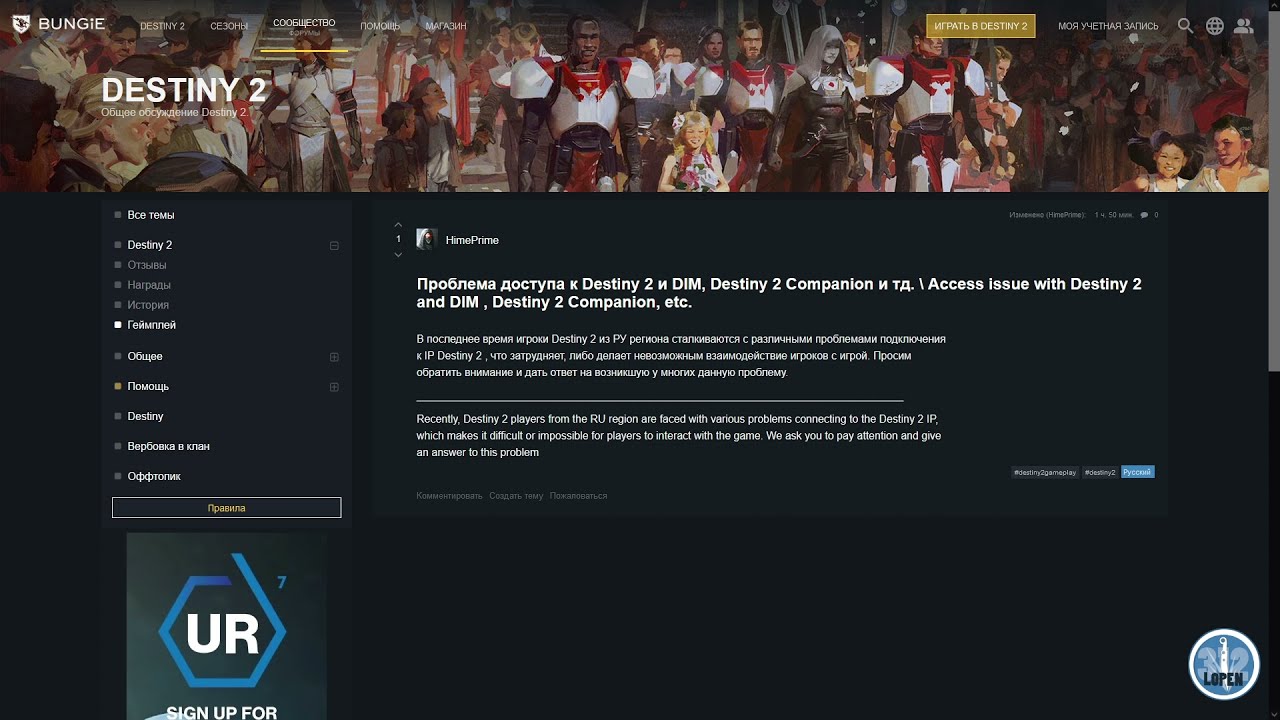Open the Магазин menu item
The image size is (1280, 720).
(445, 26)
